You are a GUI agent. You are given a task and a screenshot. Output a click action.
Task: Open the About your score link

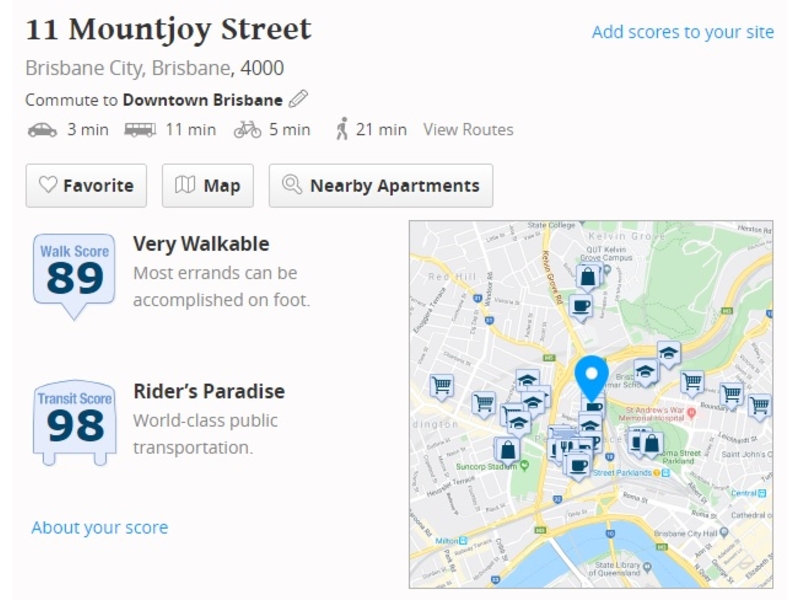pos(99,527)
